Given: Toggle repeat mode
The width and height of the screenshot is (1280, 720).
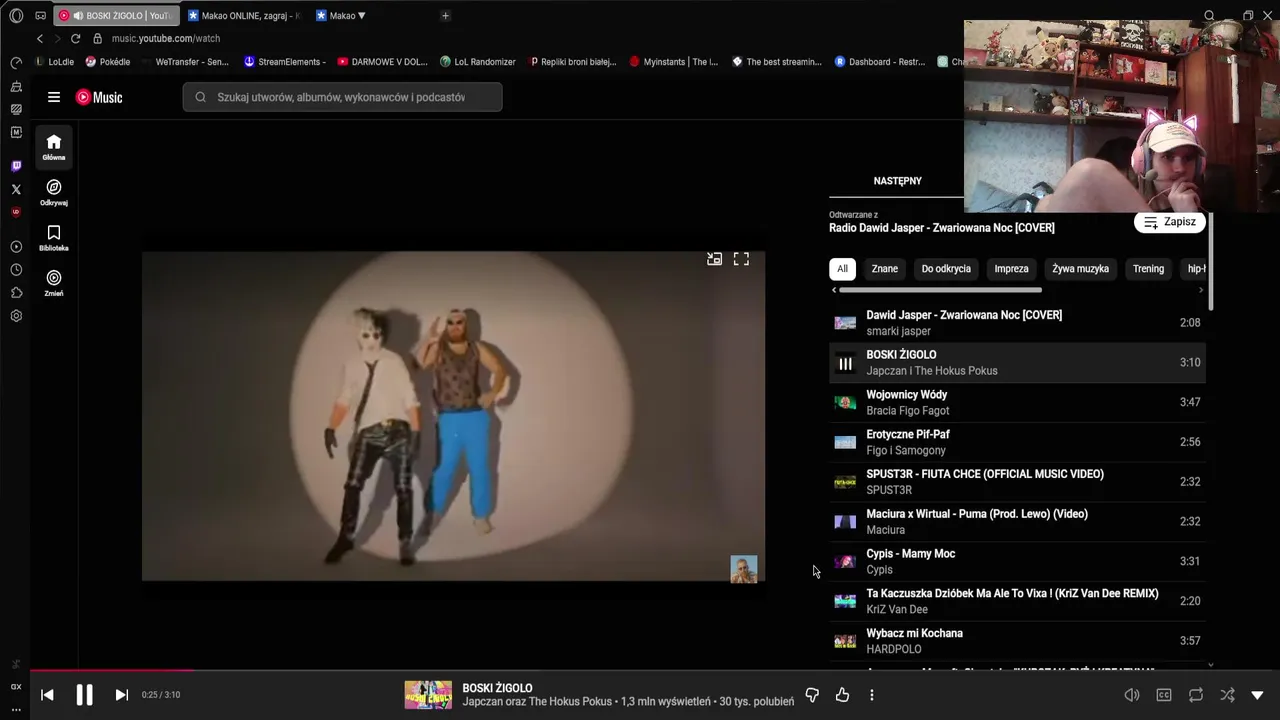Looking at the screenshot, I should click(x=1196, y=695).
